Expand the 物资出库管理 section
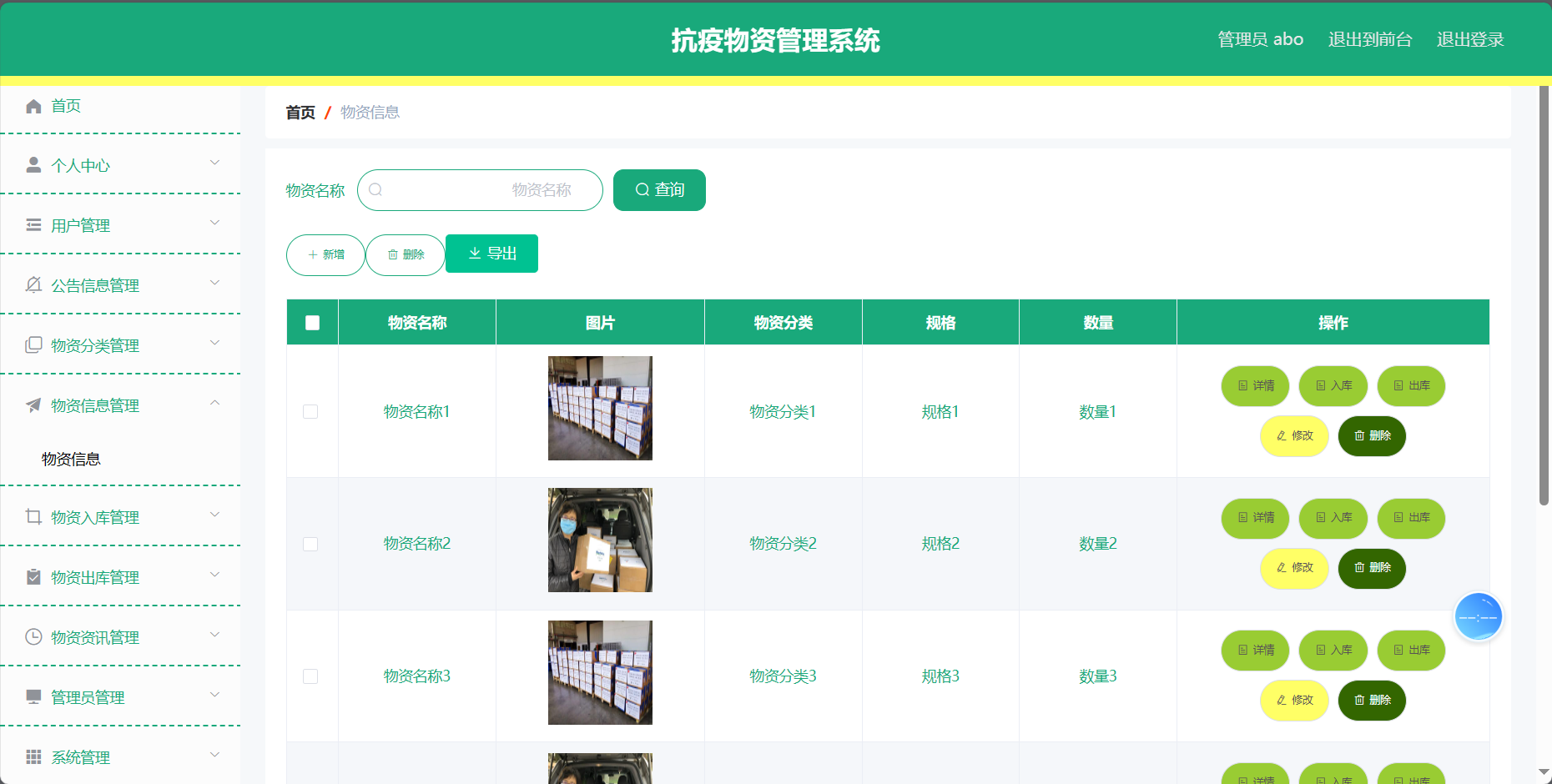Image resolution: width=1552 pixels, height=784 pixels. (121, 576)
